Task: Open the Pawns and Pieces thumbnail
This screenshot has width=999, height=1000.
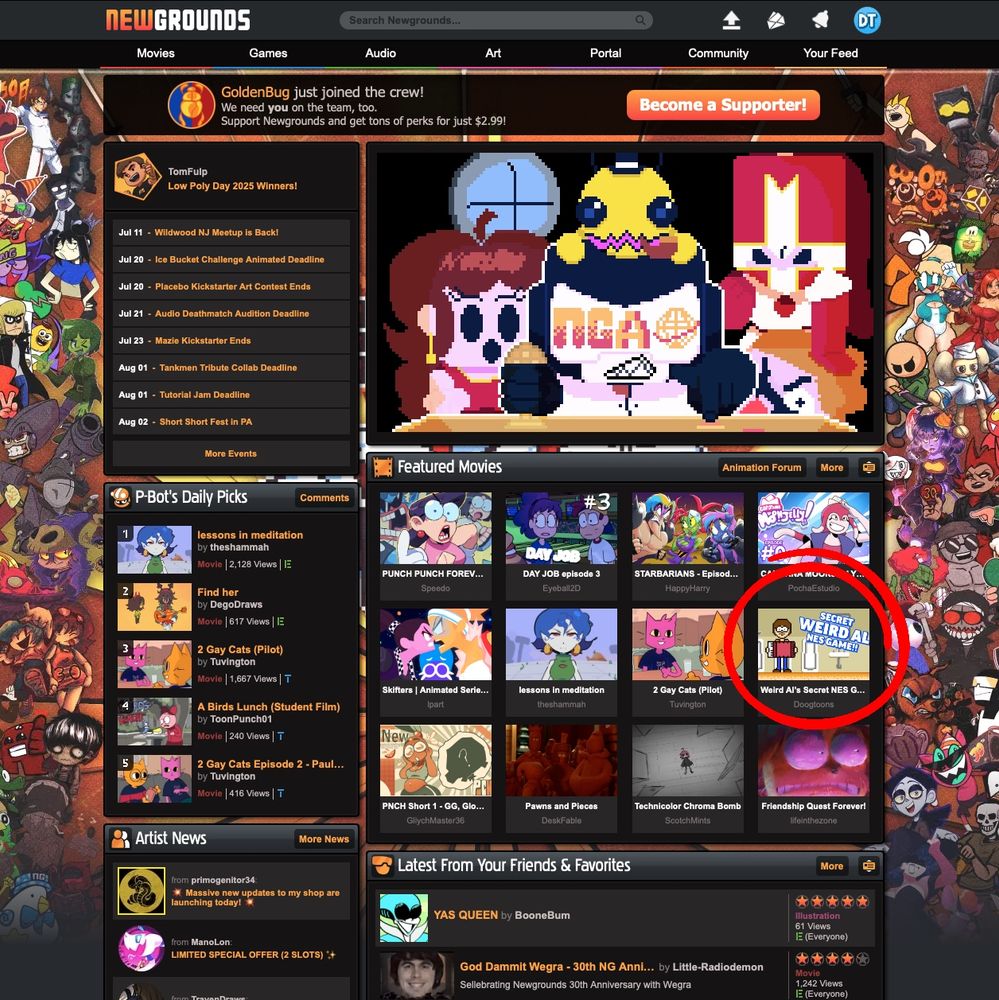Action: pos(561,760)
